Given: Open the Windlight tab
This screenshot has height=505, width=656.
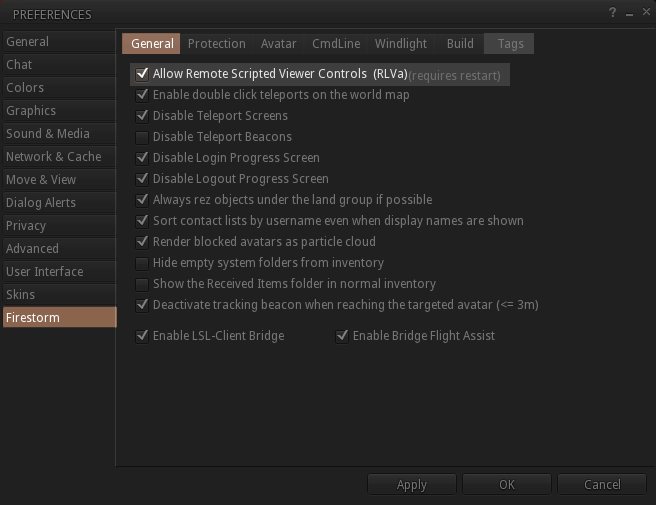Looking at the screenshot, I should [x=400, y=44].
